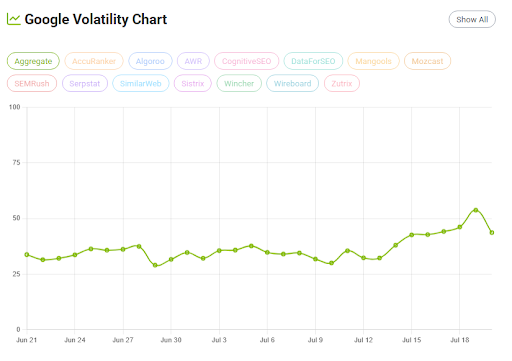Image resolution: width=512 pixels, height=361 pixels.
Task: Enable the CognitiveSEO series
Action: click(x=246, y=61)
